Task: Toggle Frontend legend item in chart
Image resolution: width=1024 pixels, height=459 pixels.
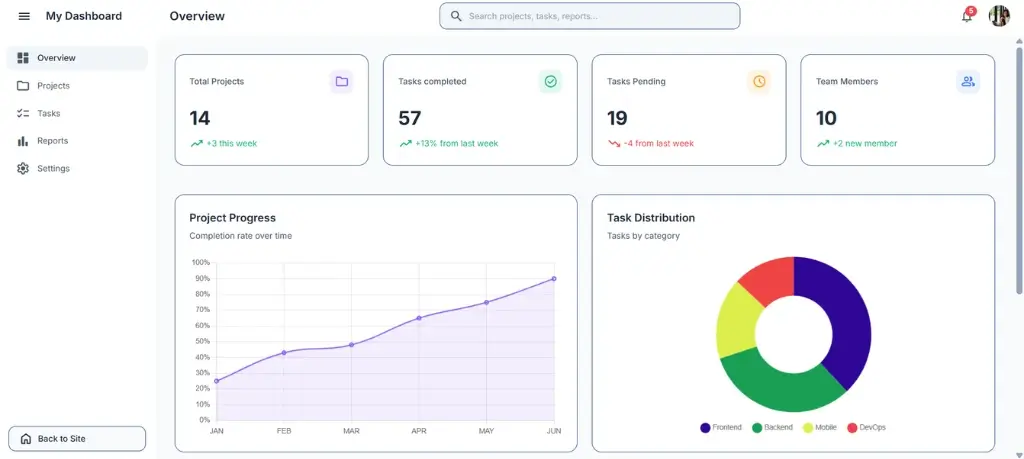Action: pyautogui.click(x=721, y=427)
